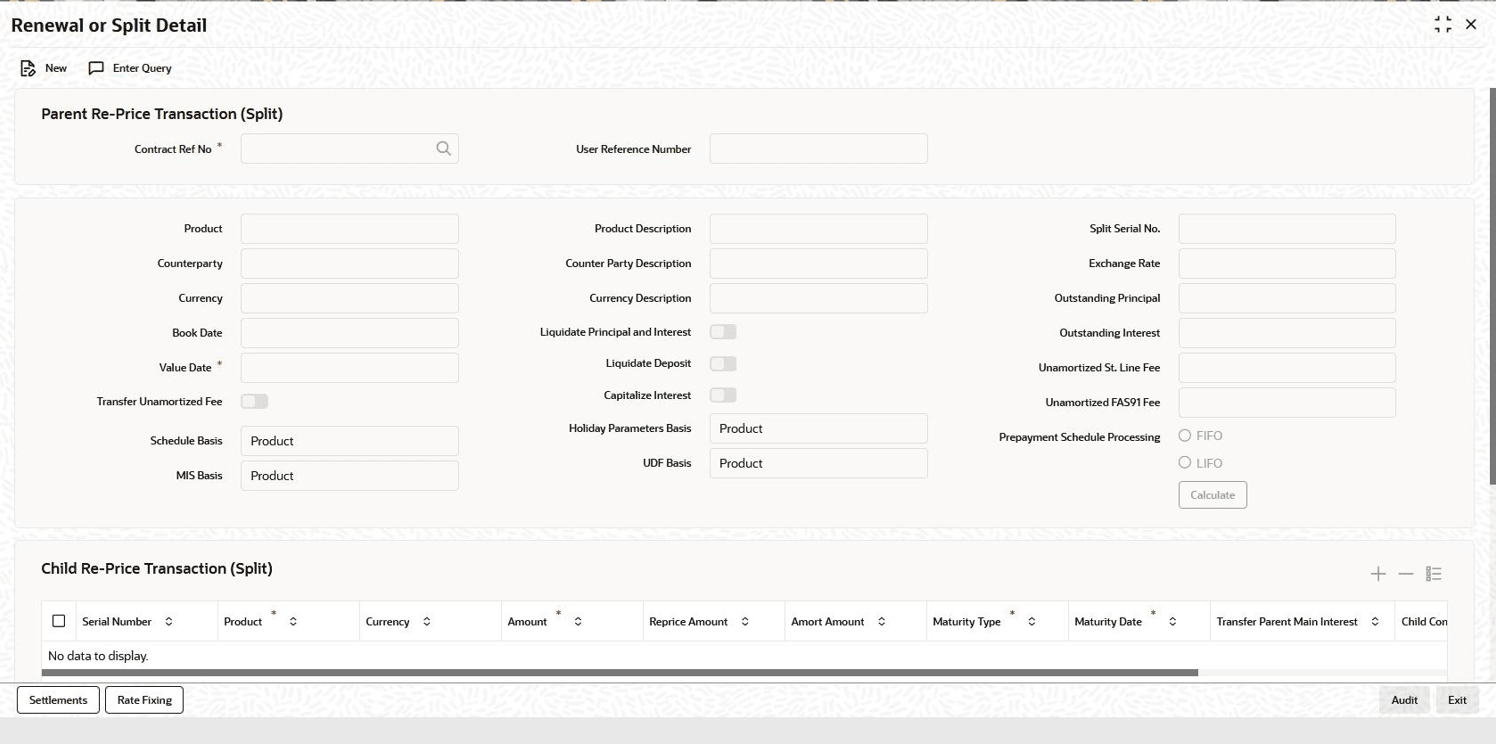Click the Outstanding Interest field
Viewport: 1496px width, 744px height.
1287,333
